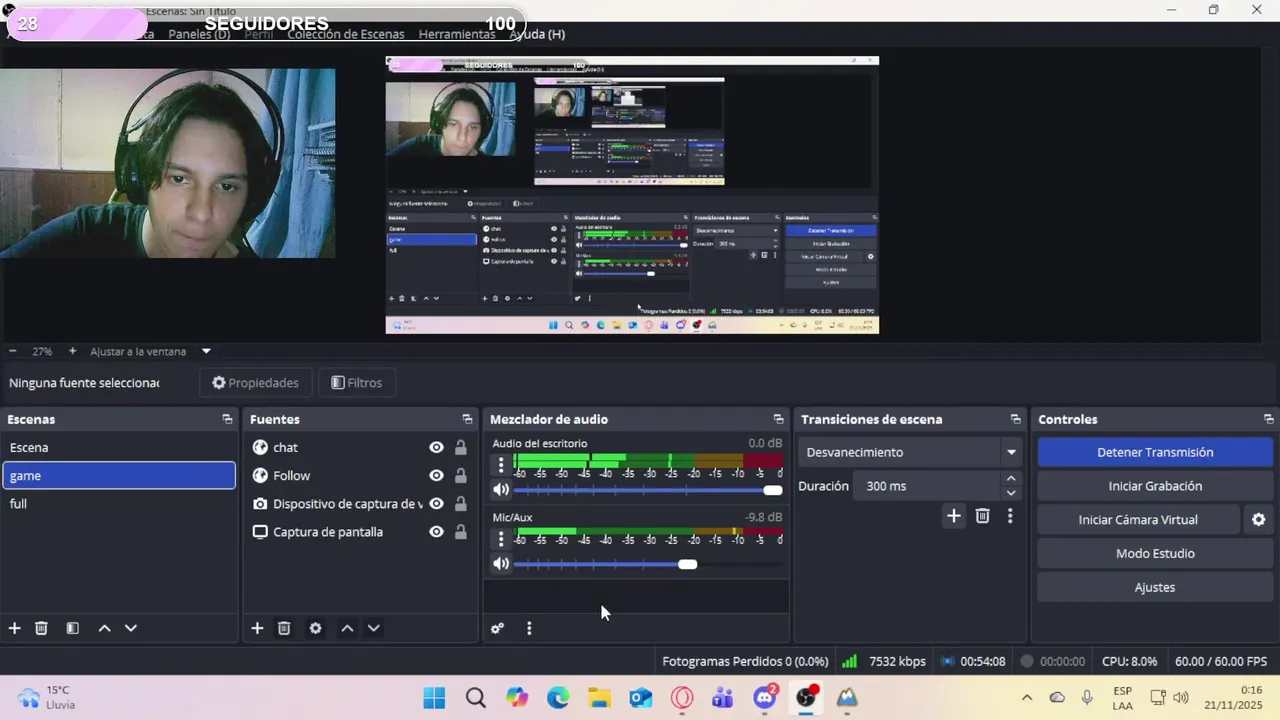The height and width of the screenshot is (720, 1280).
Task: Delete the selected scene using trash icon
Action: [41, 628]
